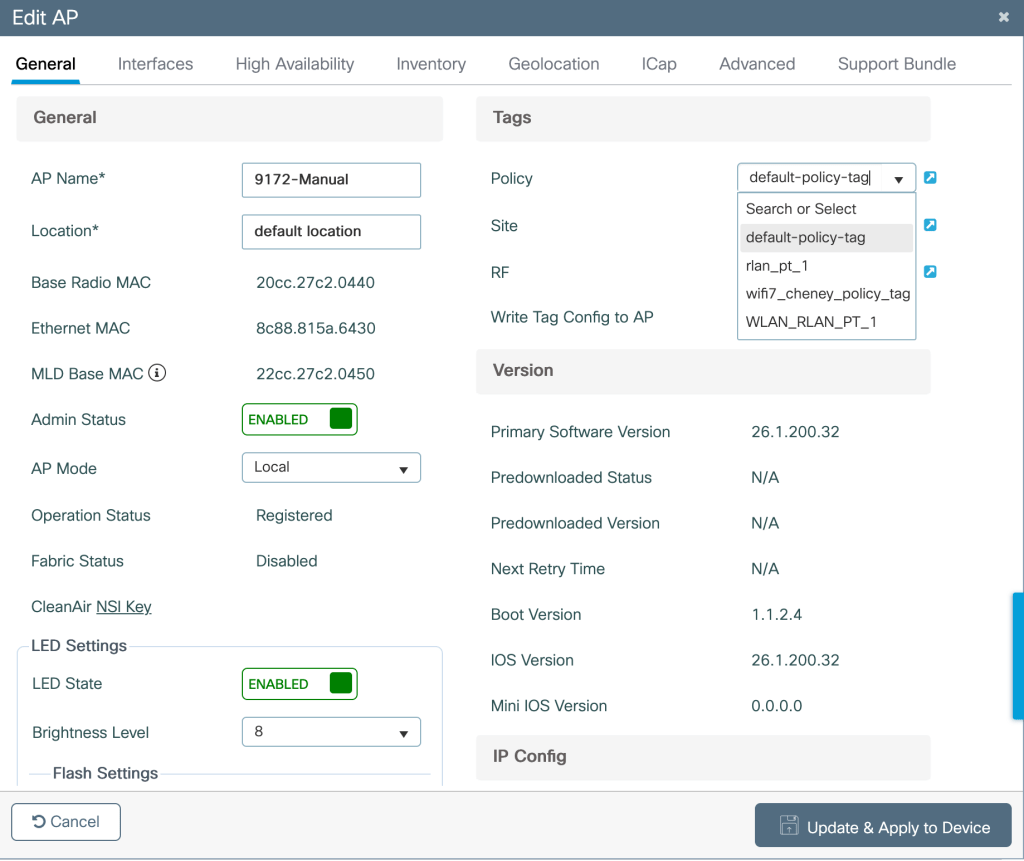Choose wifi7_cheney_policy_tag option
This screenshot has height=861, width=1024.
827,294
